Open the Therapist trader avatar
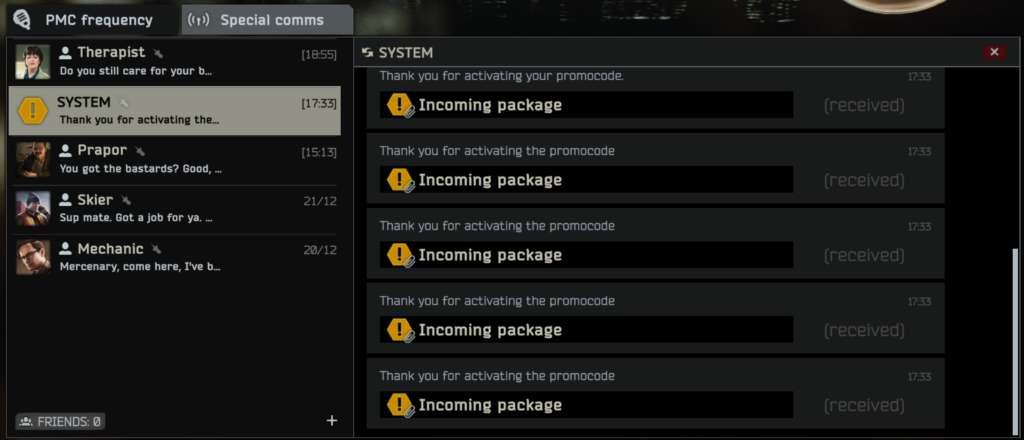The width and height of the screenshot is (1024, 440). [x=32, y=62]
